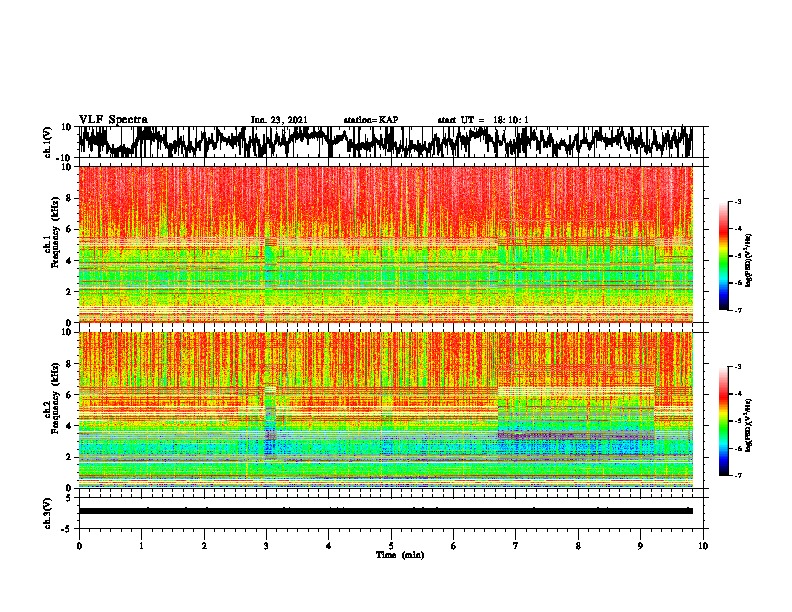The height and width of the screenshot is (612, 792).
Task: Click time axis tick label "4"
Action: tap(329, 546)
